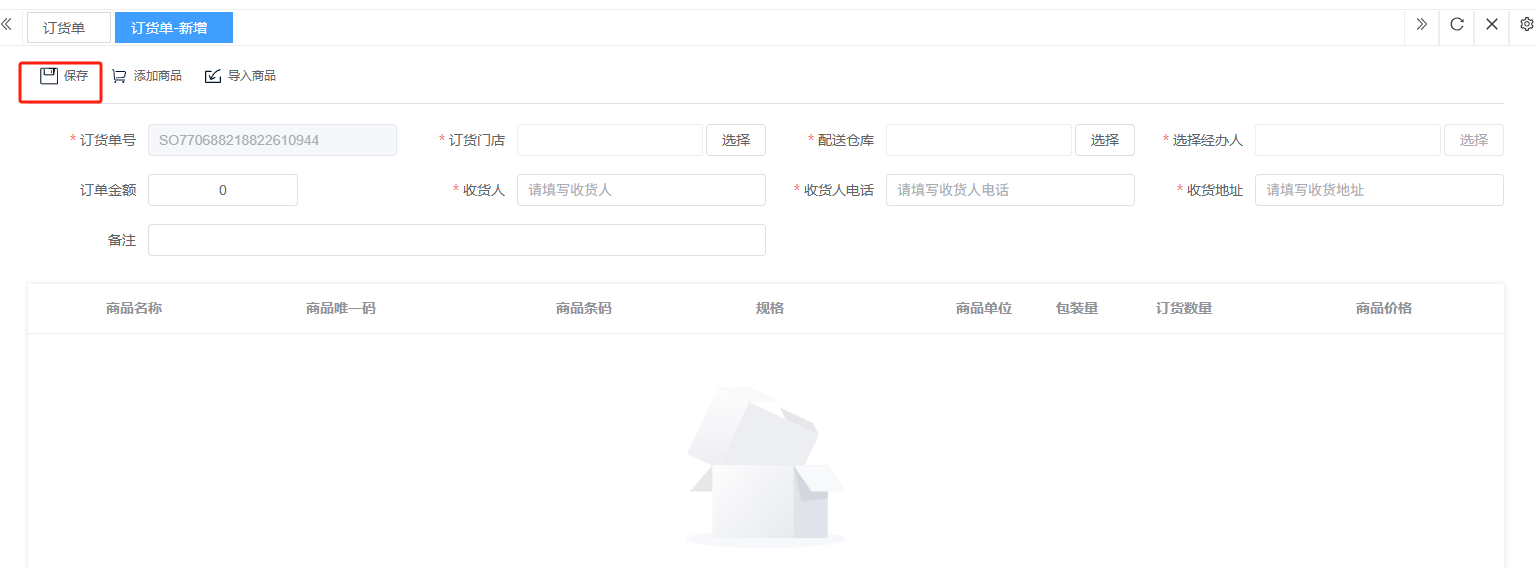Viewport: 1536px width, 568px height.
Task: Focus the 配送仓库 input field
Action: pyautogui.click(x=978, y=140)
